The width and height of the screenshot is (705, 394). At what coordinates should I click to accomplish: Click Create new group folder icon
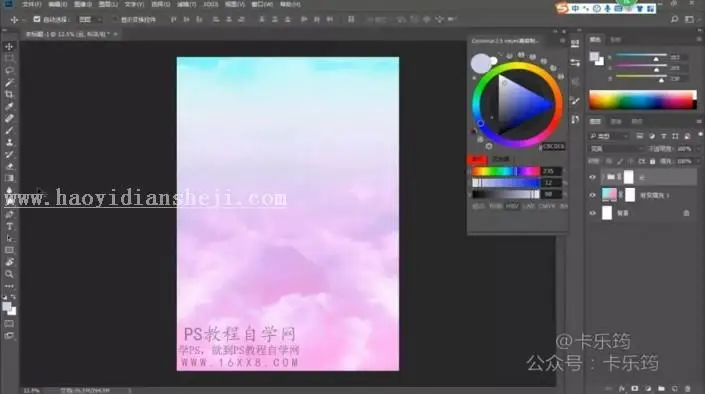point(661,388)
